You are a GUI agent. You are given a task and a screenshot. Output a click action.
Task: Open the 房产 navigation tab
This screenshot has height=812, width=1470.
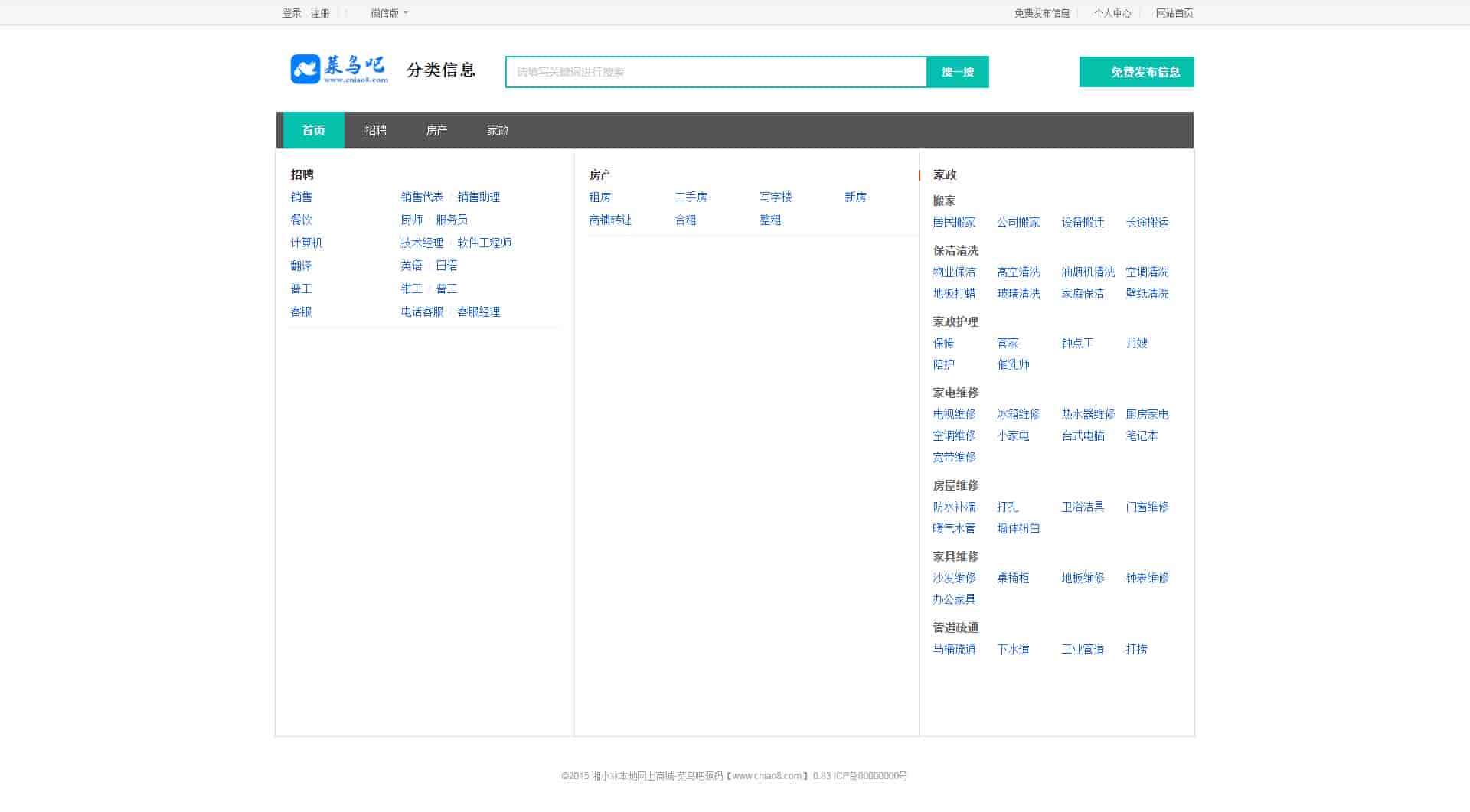click(x=436, y=130)
